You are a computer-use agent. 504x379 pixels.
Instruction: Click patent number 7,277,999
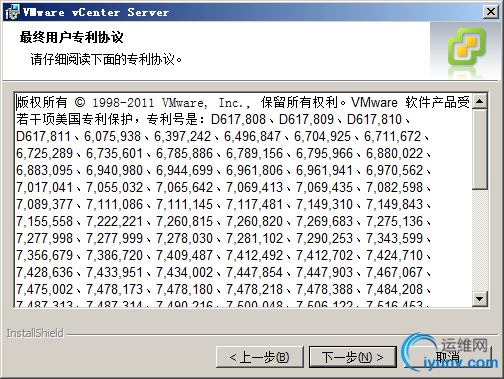coord(114,238)
